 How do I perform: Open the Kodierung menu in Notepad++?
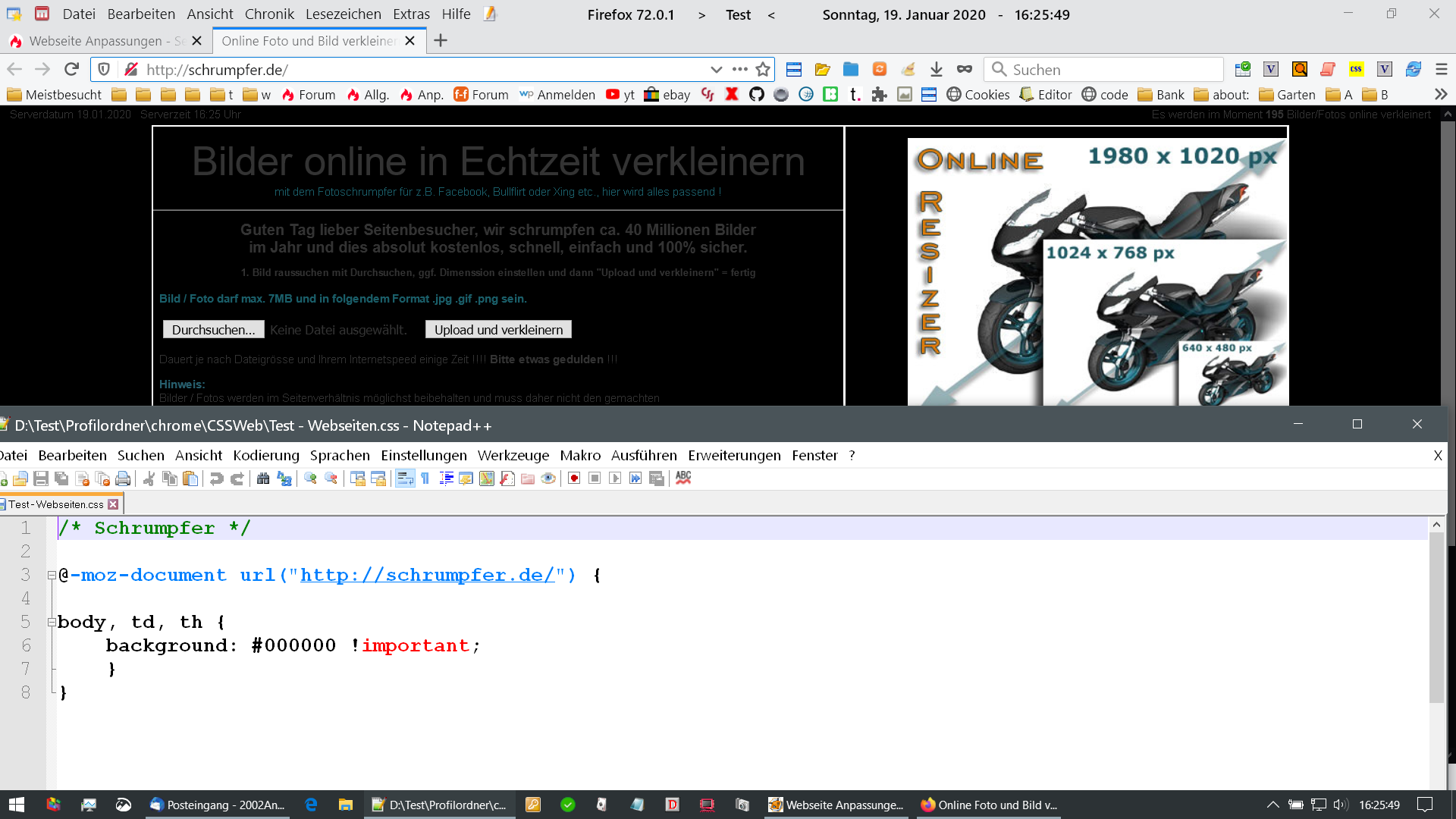(x=266, y=456)
